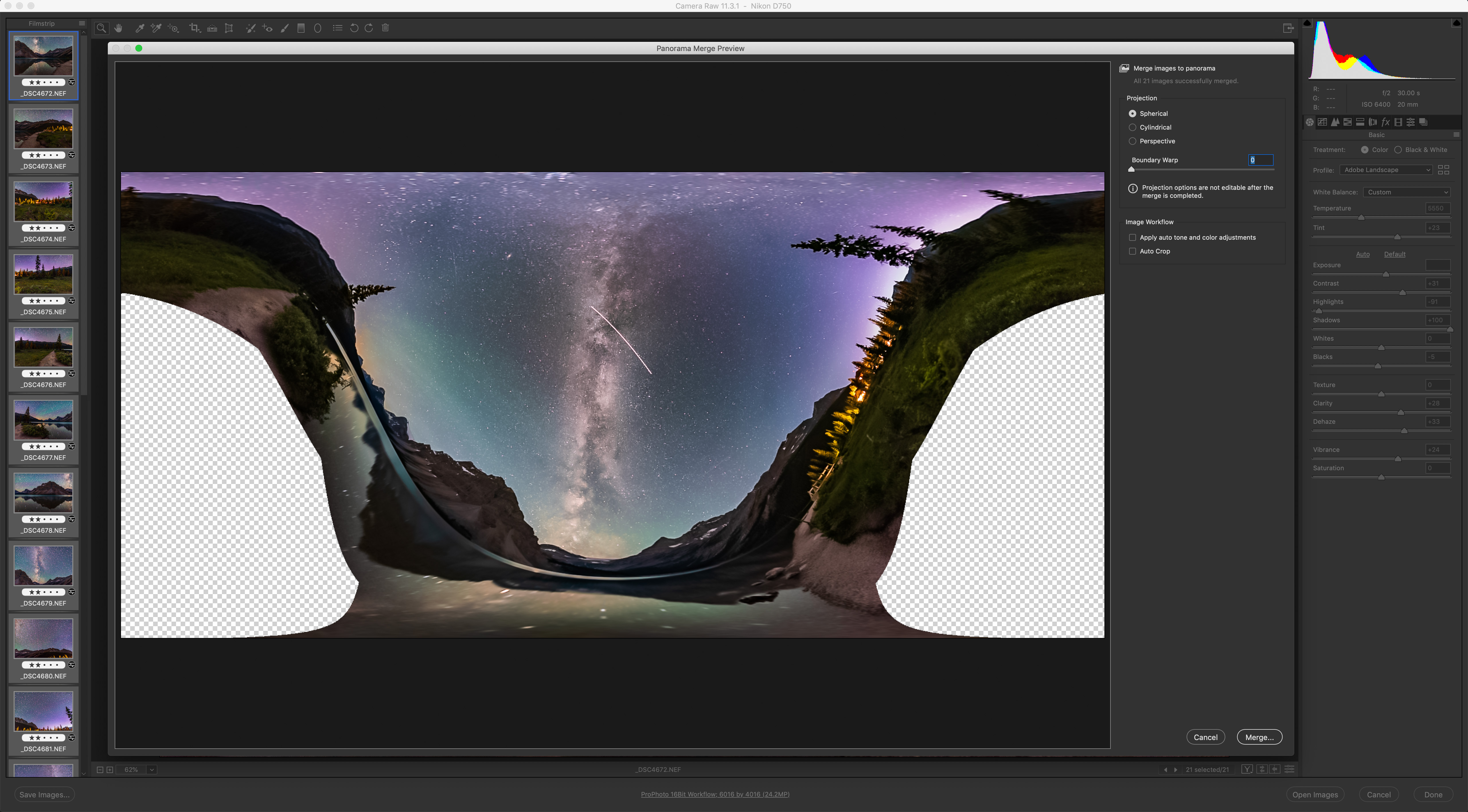Select the Red Eye Removal tool
1468x812 pixels.
267,28
